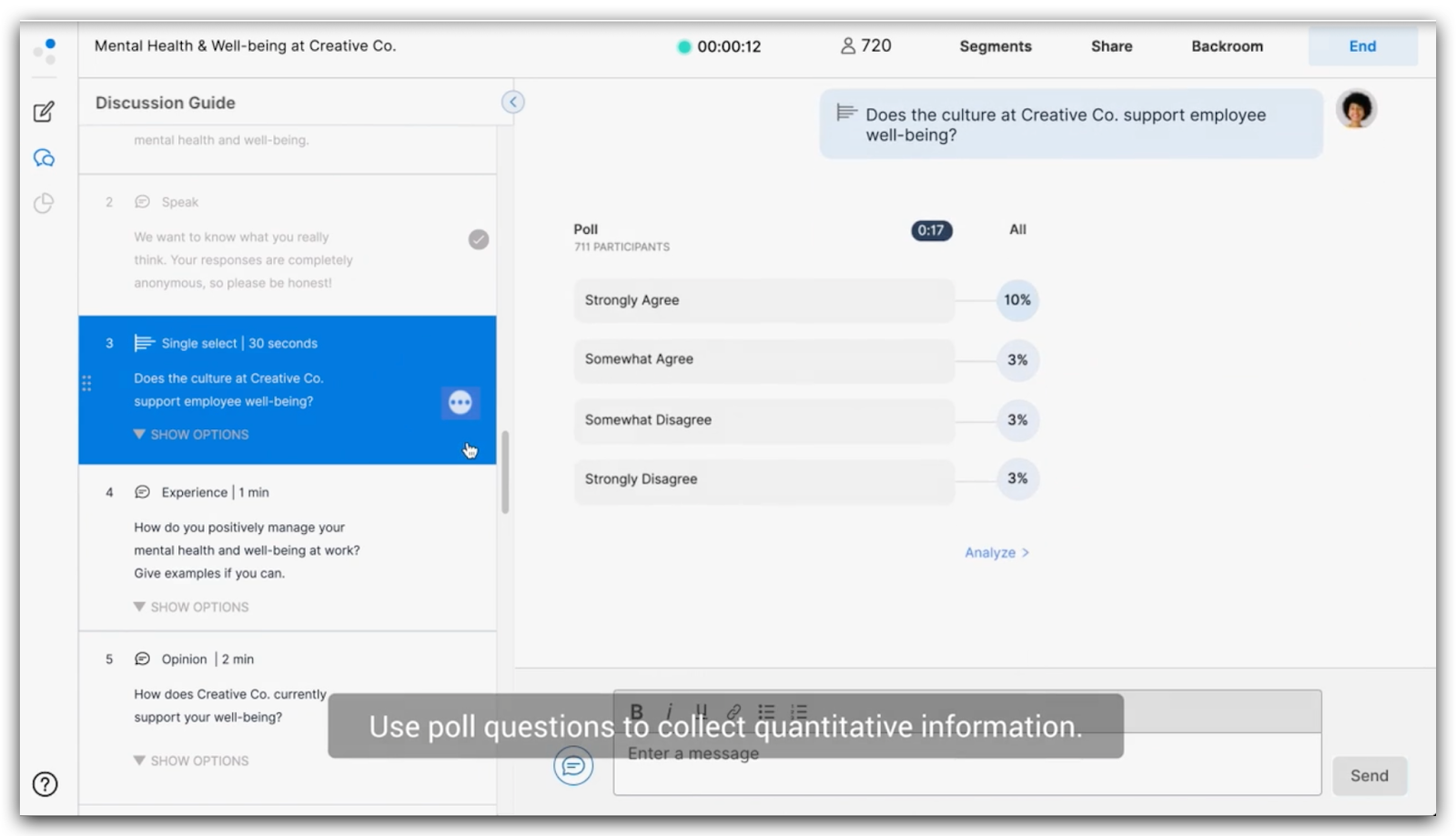Click the Strongly Agree poll bar
1456x836 pixels.
[764, 300]
